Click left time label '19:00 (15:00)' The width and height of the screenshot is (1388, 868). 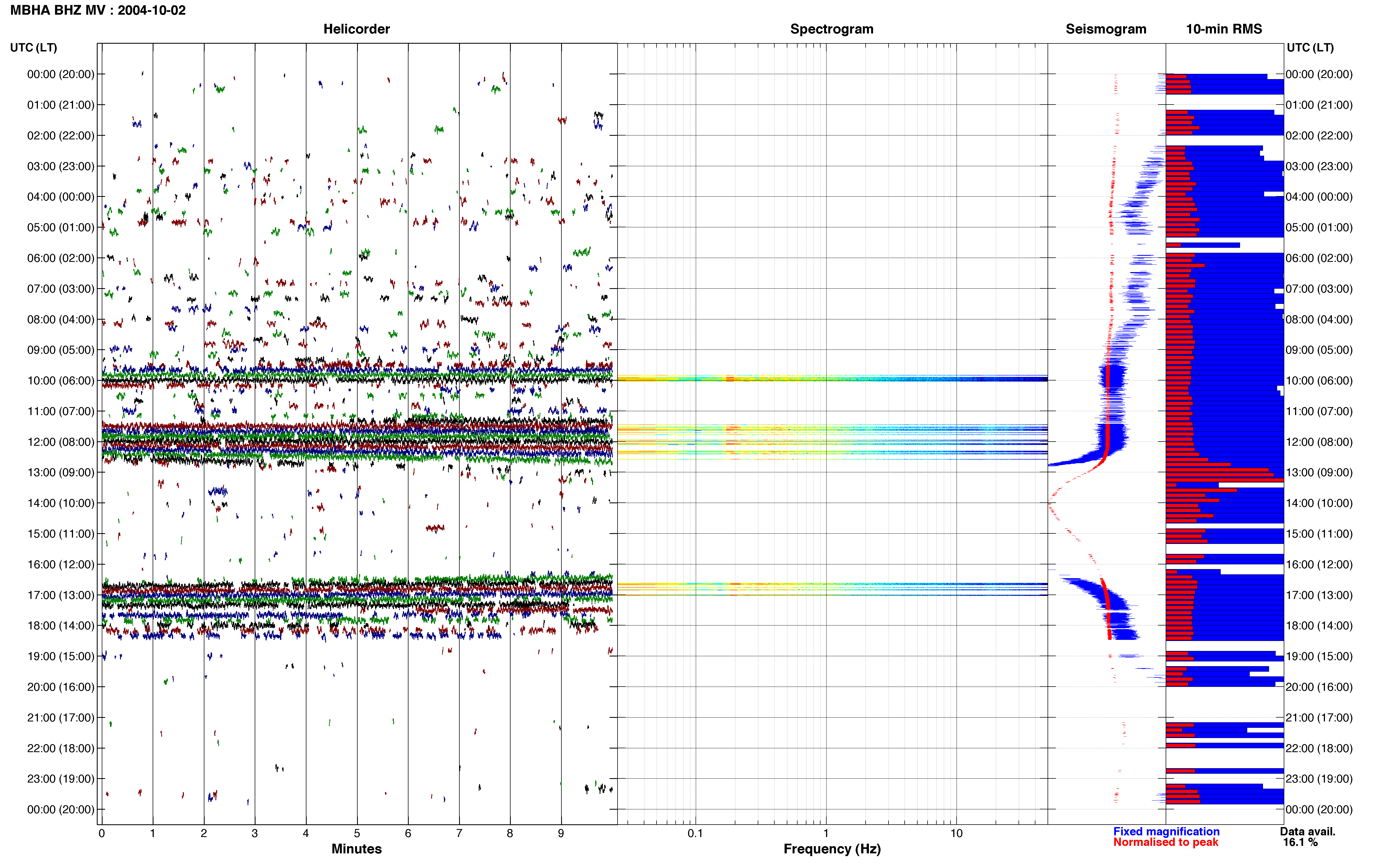tap(61, 656)
